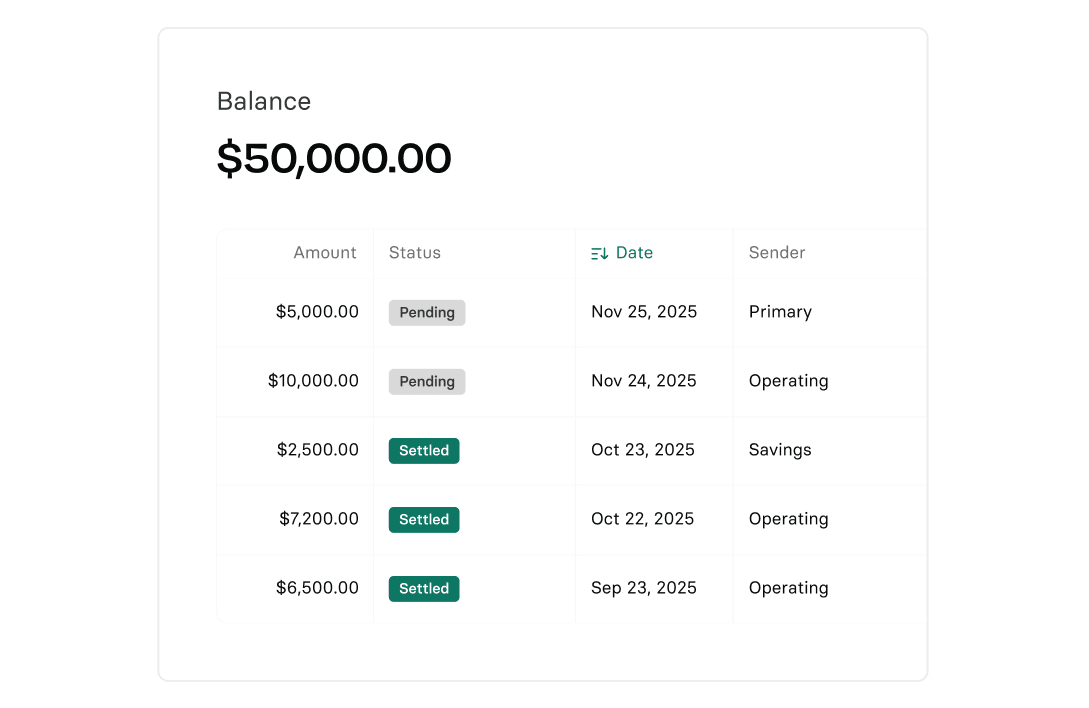Click the Settled badge for $7,200.00
This screenshot has width=1089, height=708.
(x=424, y=520)
